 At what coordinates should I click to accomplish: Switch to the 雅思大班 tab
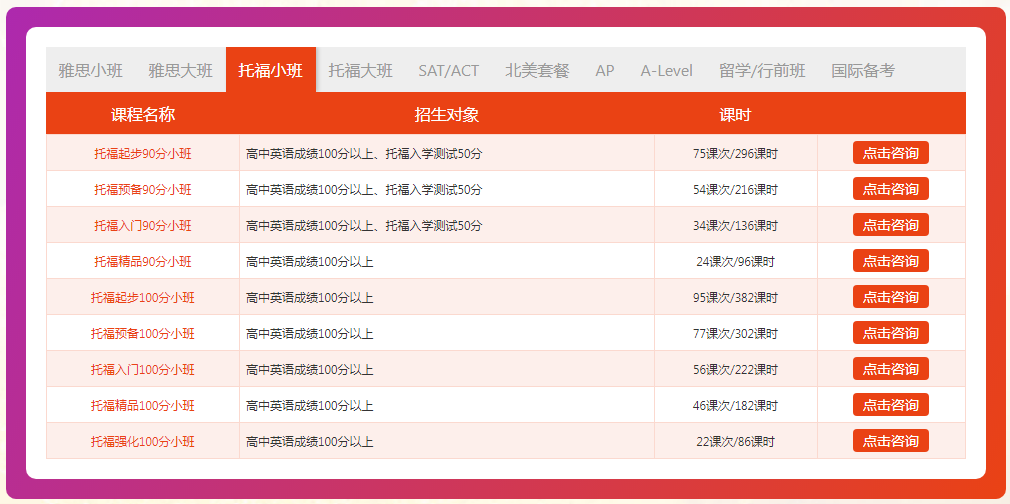click(180, 70)
